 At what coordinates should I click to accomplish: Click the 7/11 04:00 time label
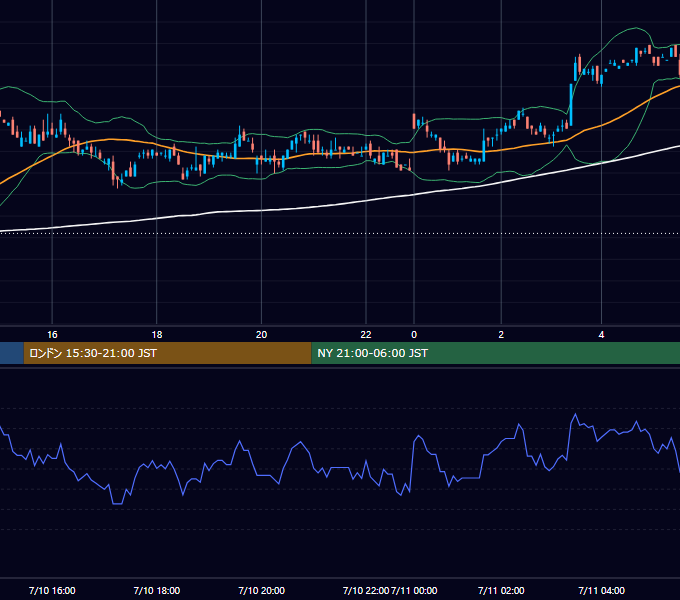pos(602,590)
